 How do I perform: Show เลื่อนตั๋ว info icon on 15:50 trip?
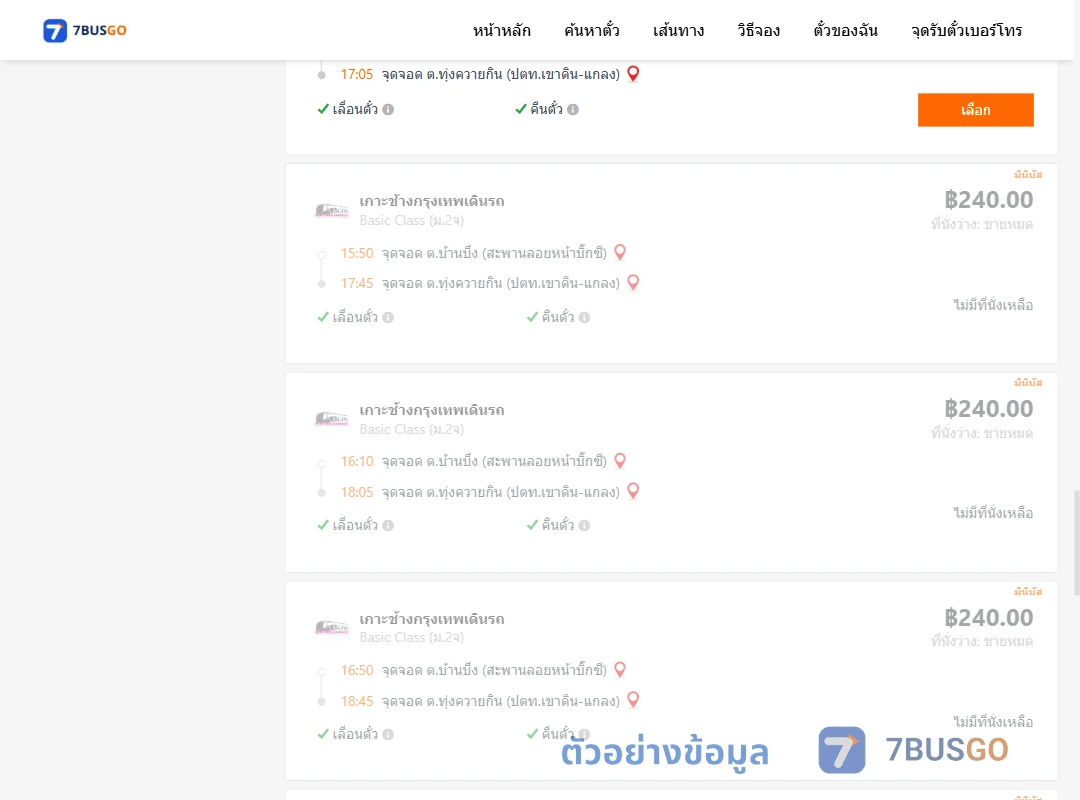[388, 318]
